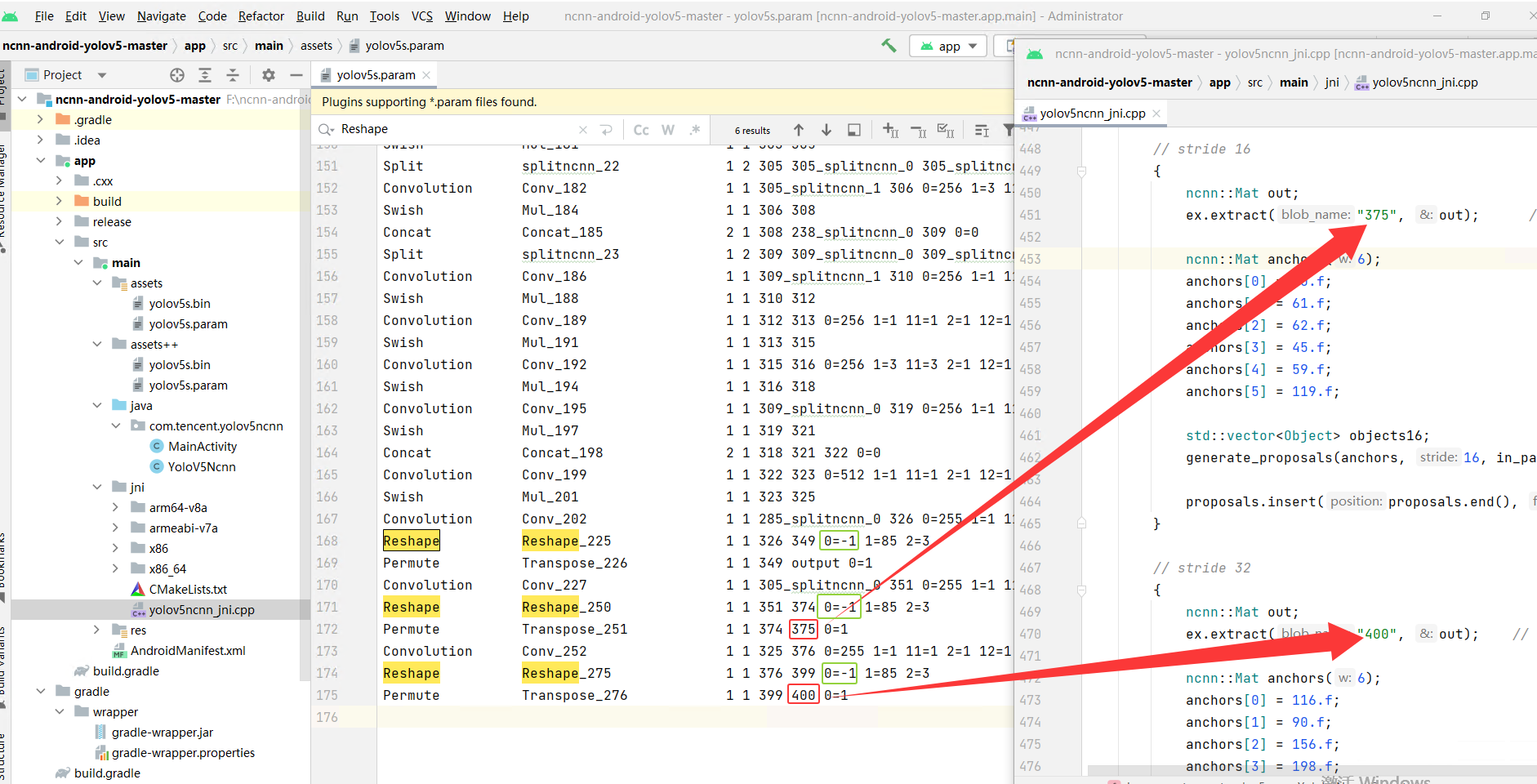Toggle search in selection only icon

(854, 130)
